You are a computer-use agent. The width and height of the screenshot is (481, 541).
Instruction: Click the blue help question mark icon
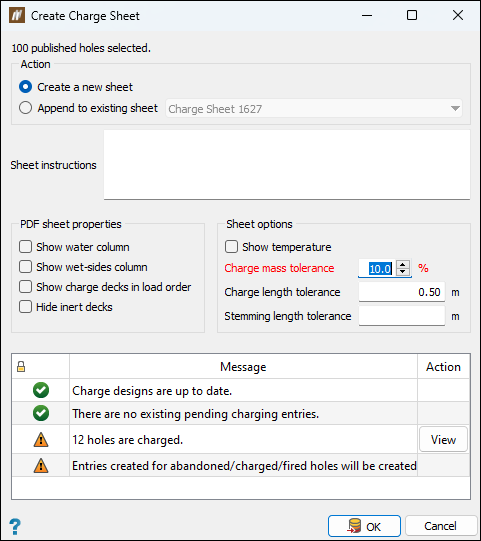15,527
